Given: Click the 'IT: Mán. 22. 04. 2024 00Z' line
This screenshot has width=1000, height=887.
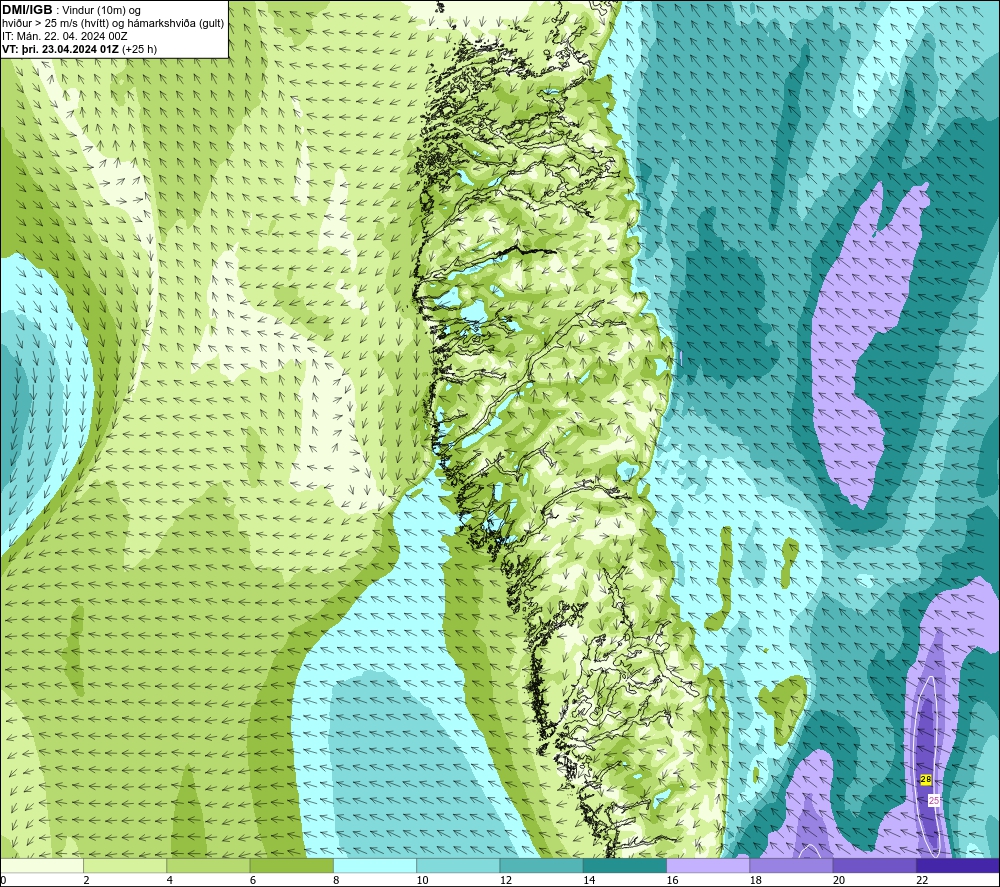Looking at the screenshot, I should tap(64, 36).
